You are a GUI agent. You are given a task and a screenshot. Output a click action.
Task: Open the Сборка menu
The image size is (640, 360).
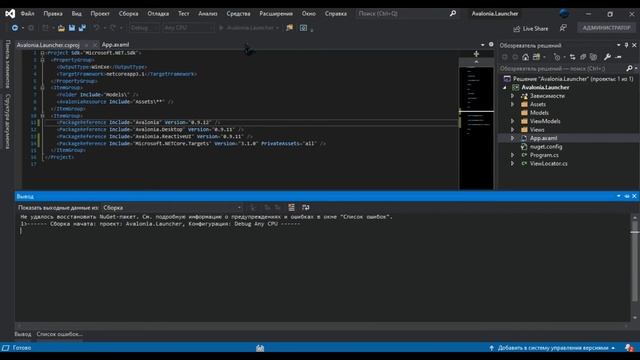click(x=129, y=13)
